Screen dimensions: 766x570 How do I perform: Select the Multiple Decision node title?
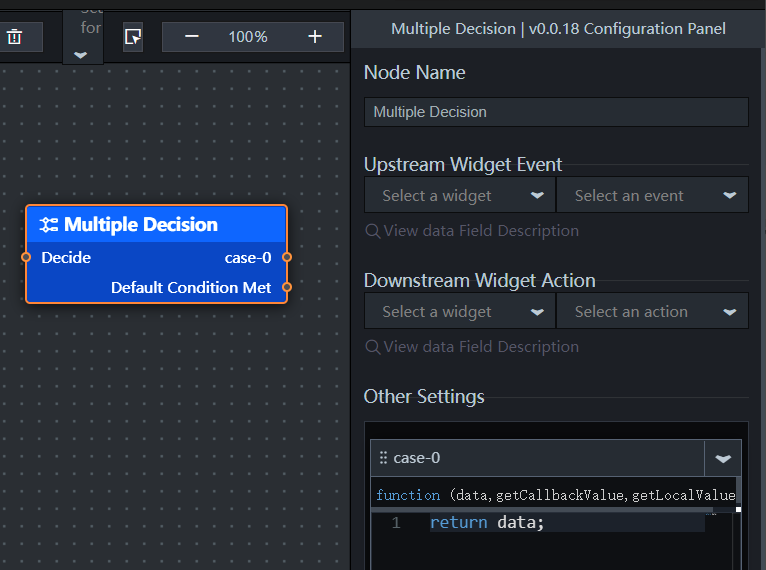coord(141,225)
